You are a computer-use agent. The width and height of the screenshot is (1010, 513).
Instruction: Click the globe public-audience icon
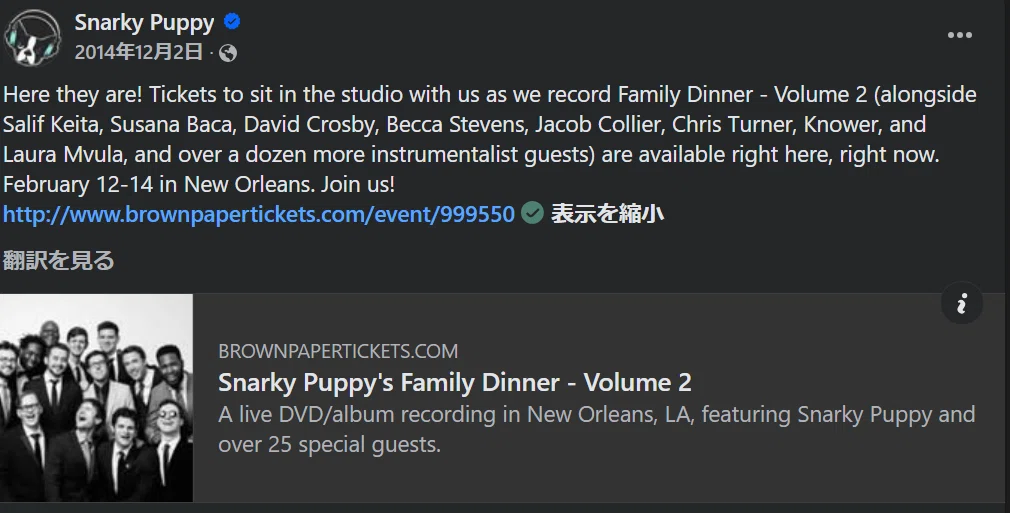(x=228, y=53)
